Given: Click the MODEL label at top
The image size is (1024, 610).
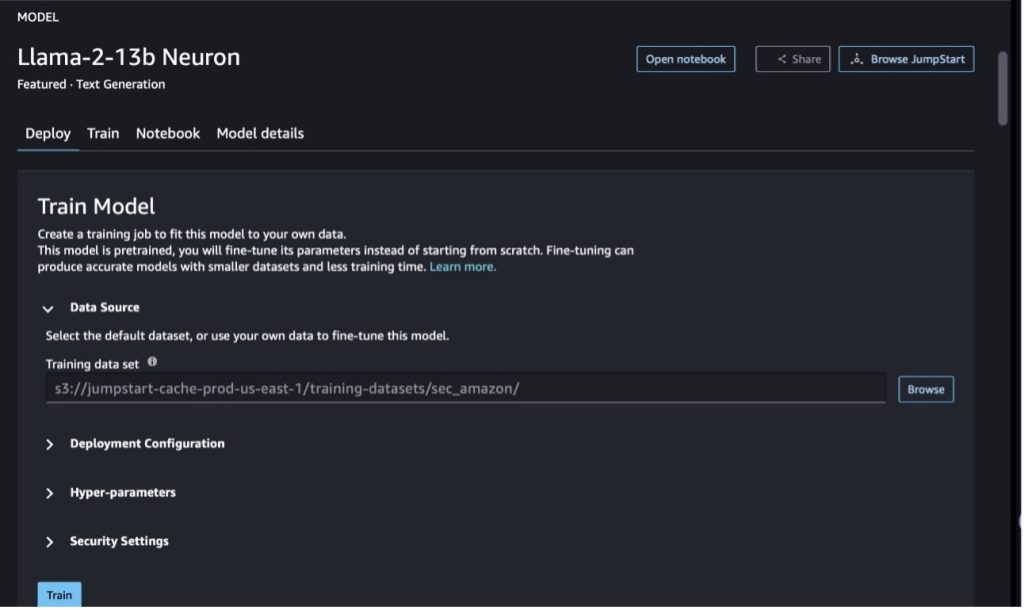Looking at the screenshot, I should tap(38, 18).
